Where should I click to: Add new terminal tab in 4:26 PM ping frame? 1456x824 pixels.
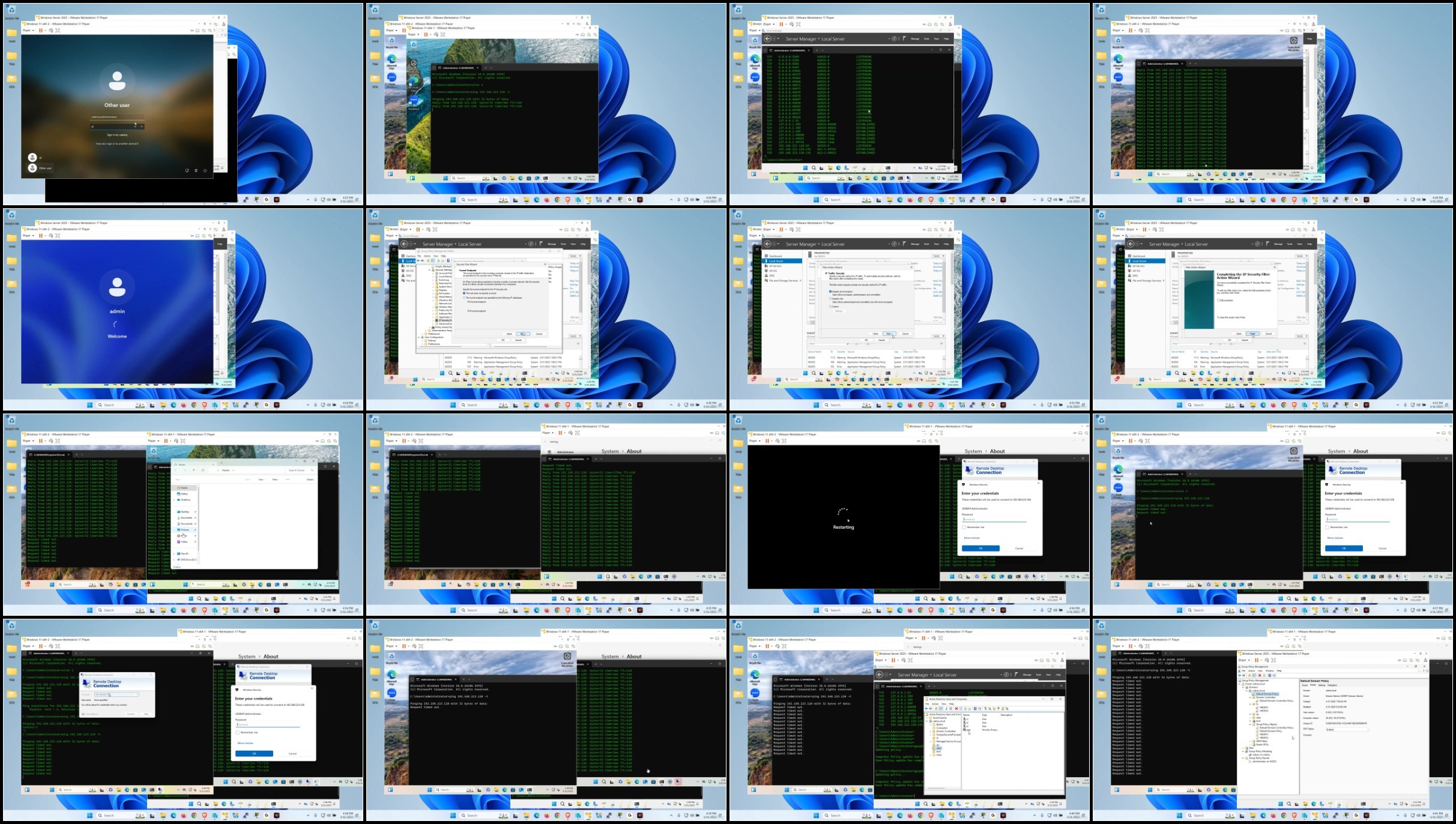[x=486, y=68]
